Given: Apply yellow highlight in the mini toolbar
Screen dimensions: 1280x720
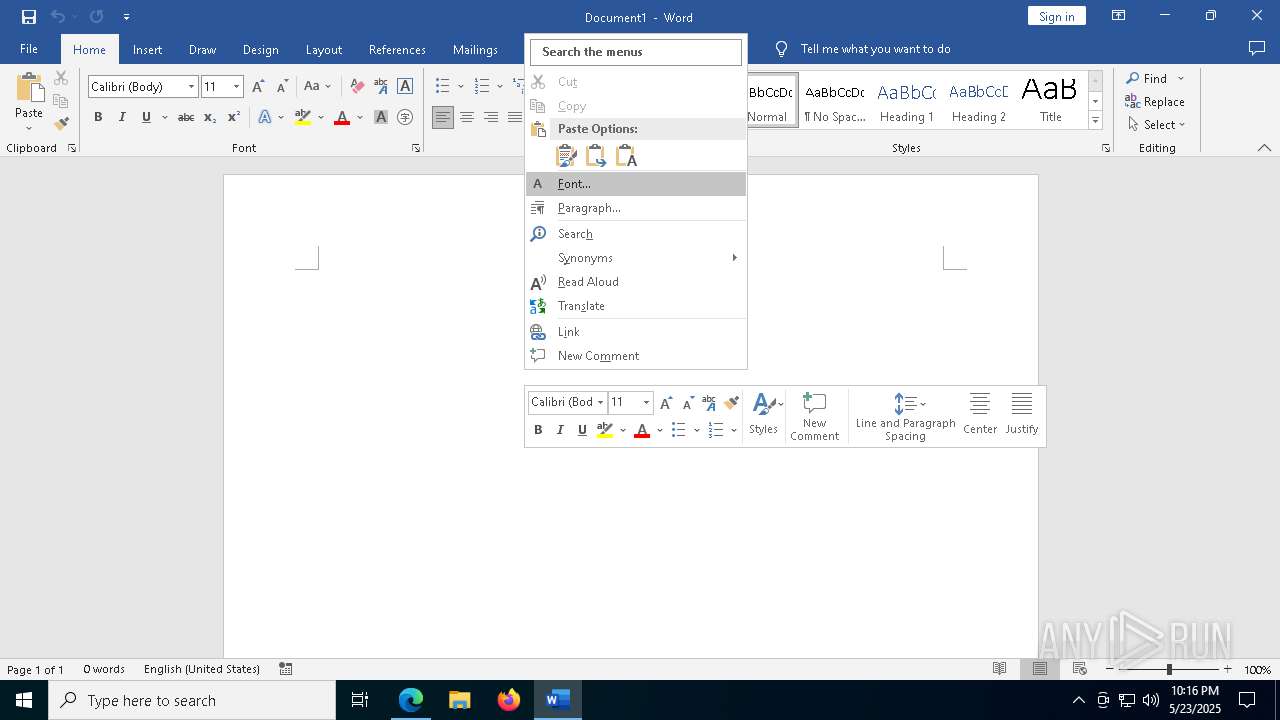Looking at the screenshot, I should coord(605,430).
